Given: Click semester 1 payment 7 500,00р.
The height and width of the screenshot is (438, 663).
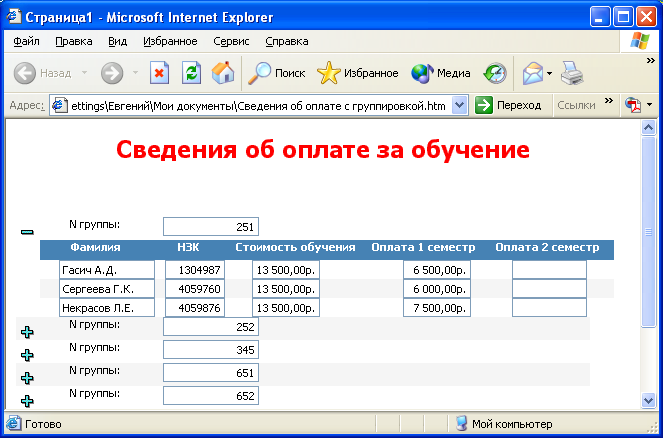Looking at the screenshot, I should pos(437,308).
